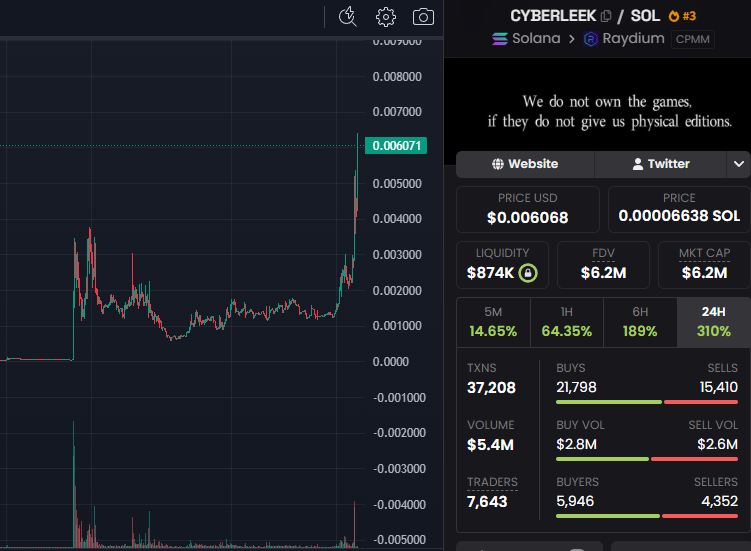Click the buys versus sells ratio bar
This screenshot has width=751, height=551.
647,402
